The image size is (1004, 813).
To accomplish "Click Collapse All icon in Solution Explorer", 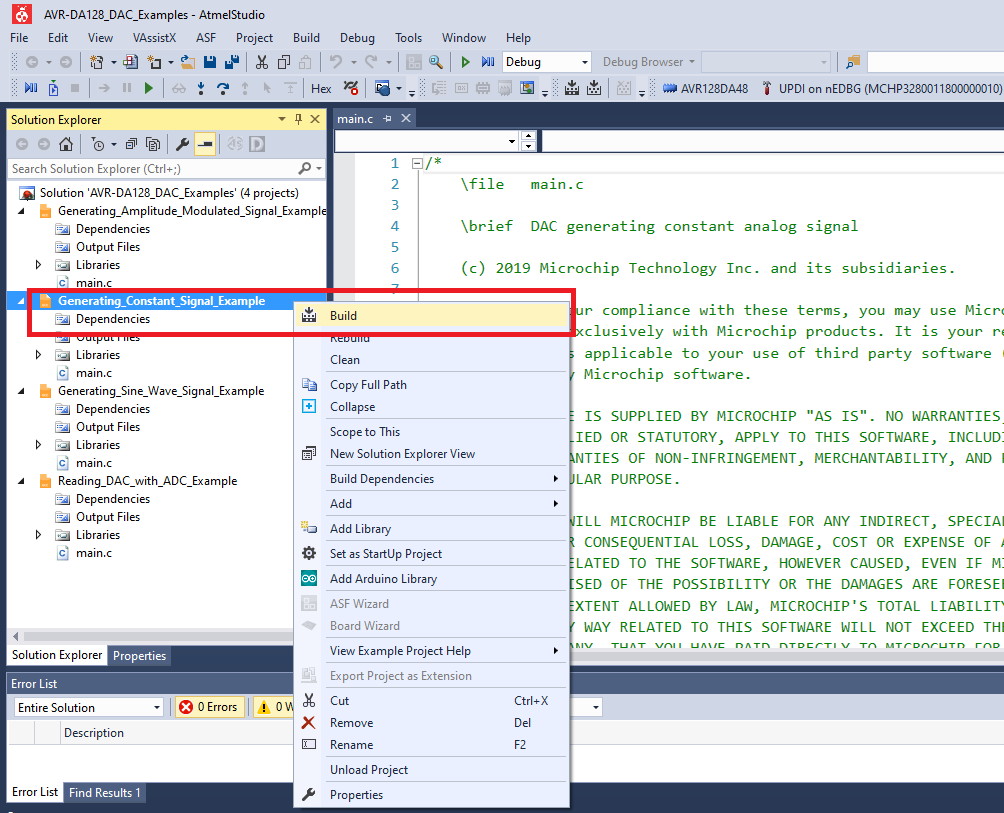I will pyautogui.click(x=131, y=144).
